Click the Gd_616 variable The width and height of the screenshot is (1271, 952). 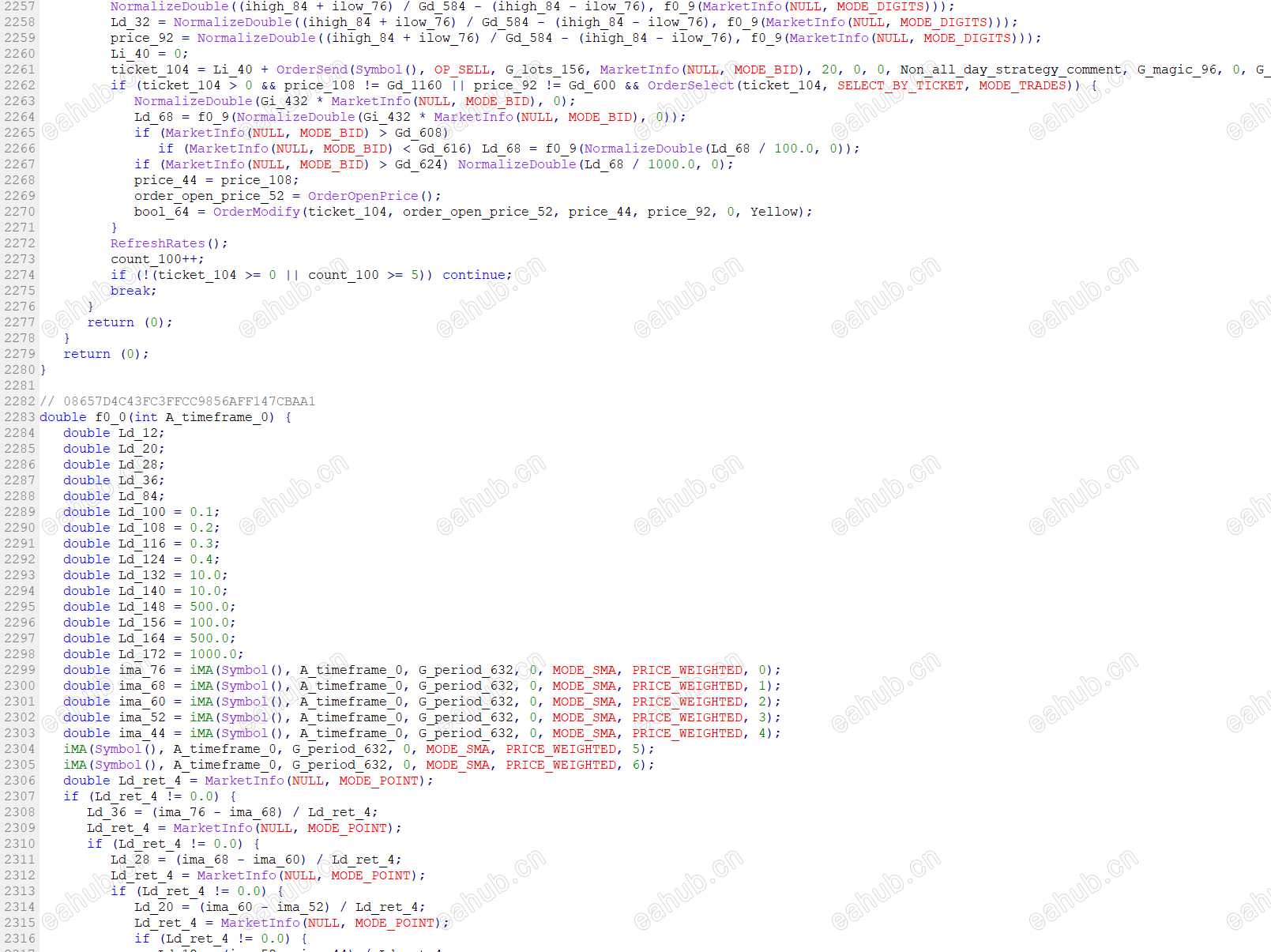click(x=442, y=149)
